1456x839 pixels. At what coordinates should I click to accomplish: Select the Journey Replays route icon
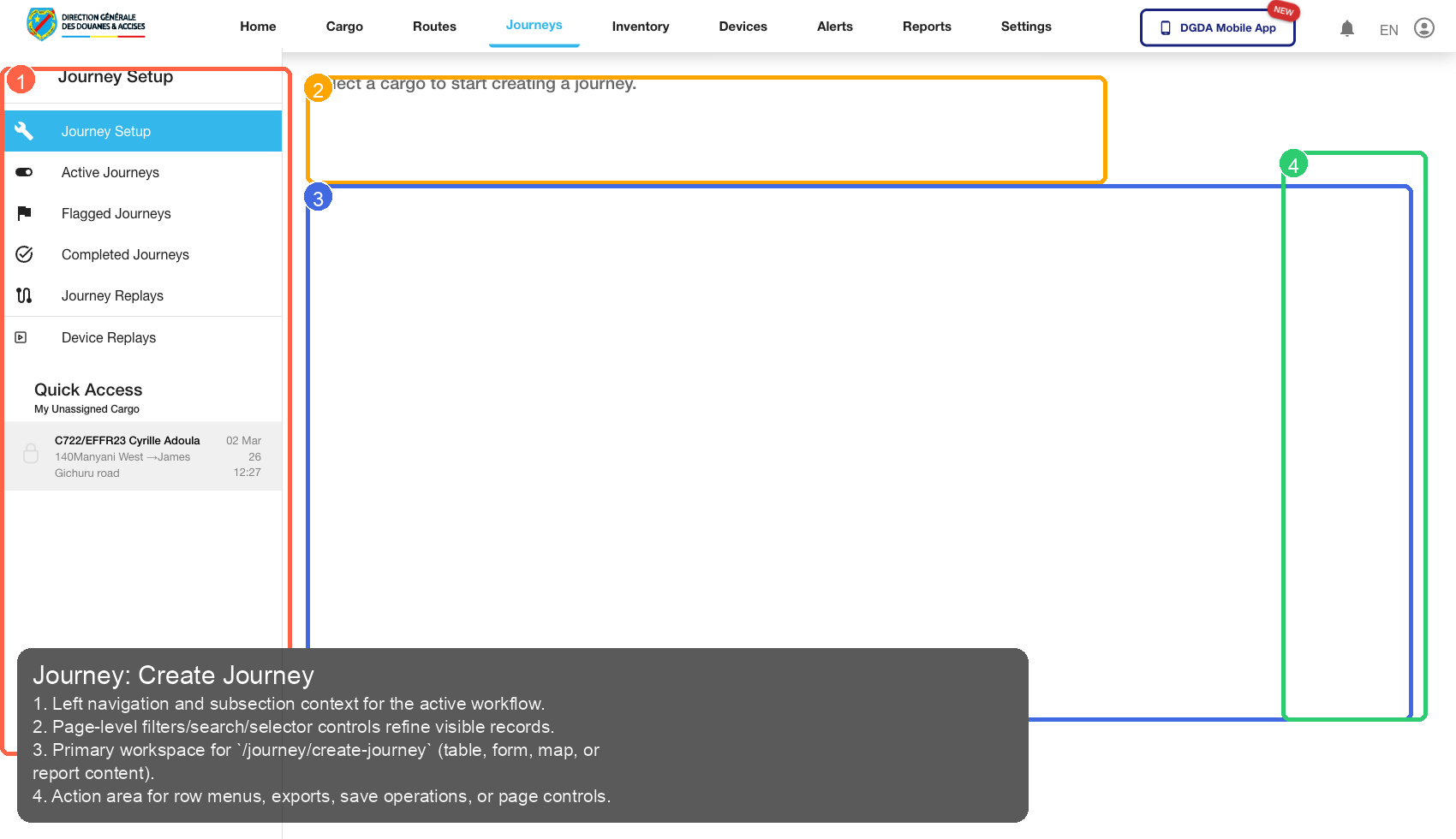pyautogui.click(x=23, y=295)
